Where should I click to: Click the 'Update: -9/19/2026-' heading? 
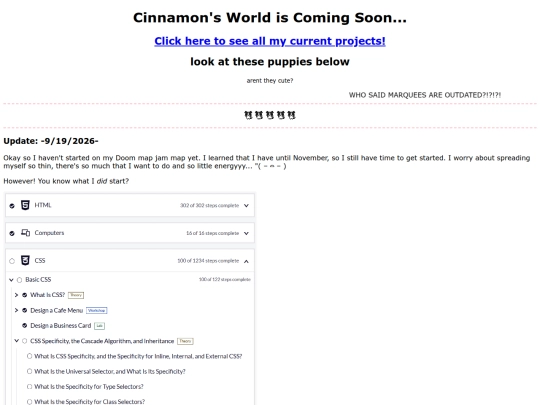point(51,141)
